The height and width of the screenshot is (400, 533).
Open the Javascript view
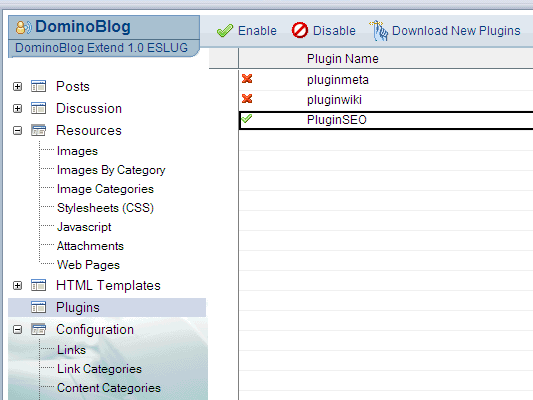pyautogui.click(x=84, y=227)
